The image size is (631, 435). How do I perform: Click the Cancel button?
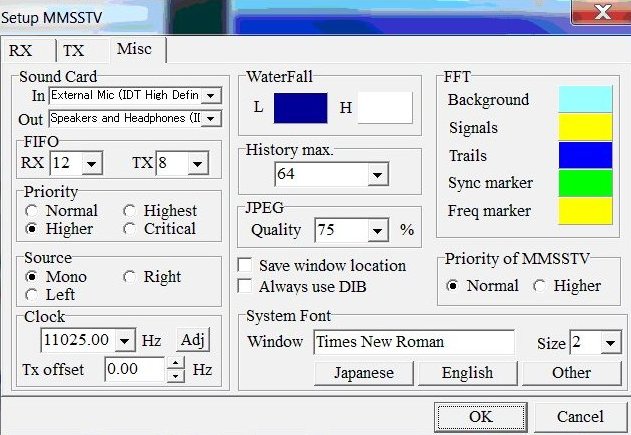pos(580,417)
